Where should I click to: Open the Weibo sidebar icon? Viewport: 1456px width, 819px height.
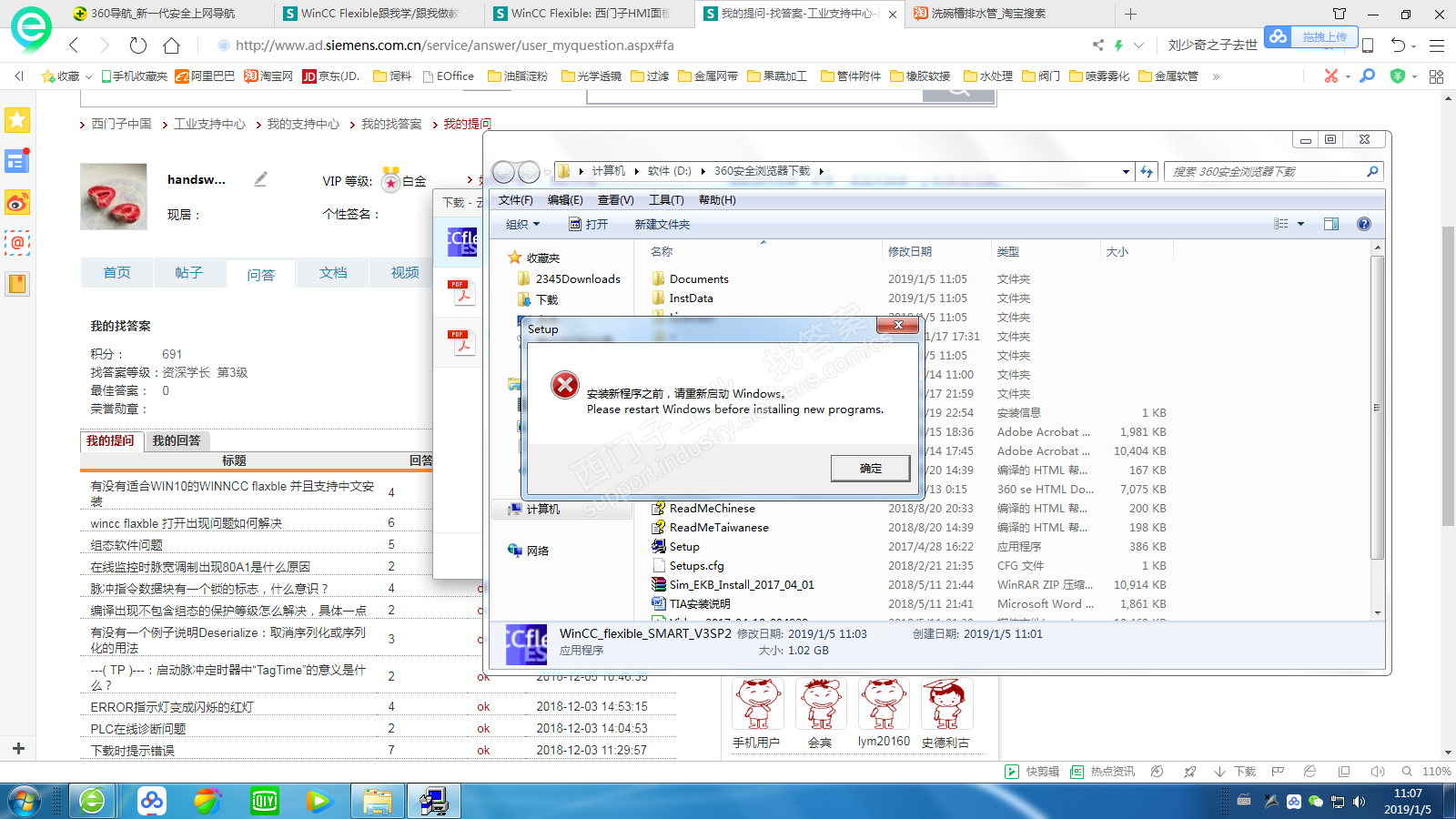click(x=17, y=202)
